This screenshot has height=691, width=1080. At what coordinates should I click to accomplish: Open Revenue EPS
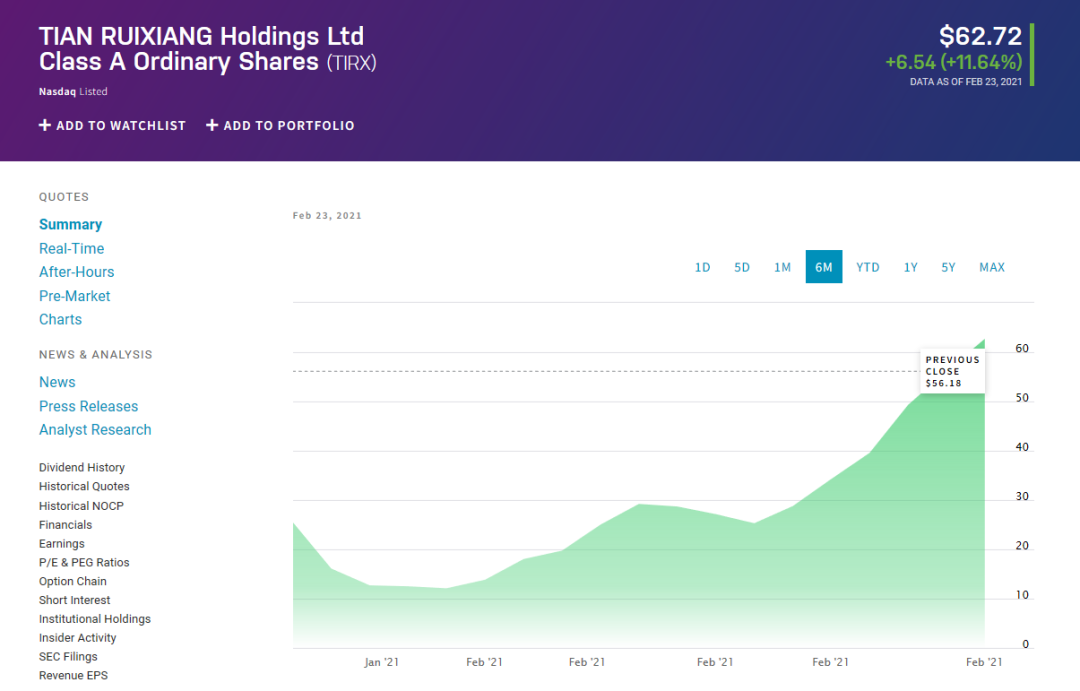(x=73, y=676)
